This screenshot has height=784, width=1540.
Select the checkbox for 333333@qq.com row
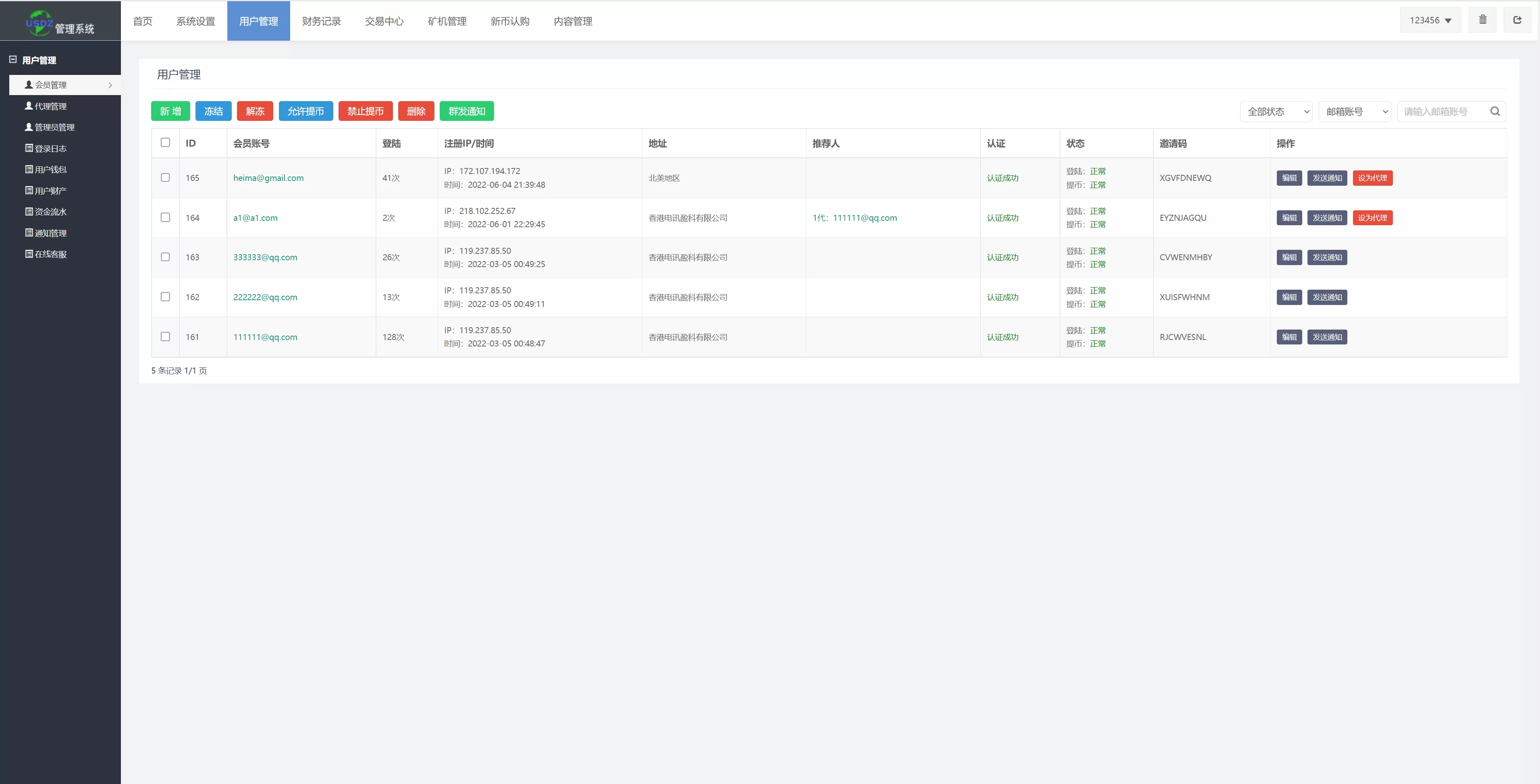[166, 257]
